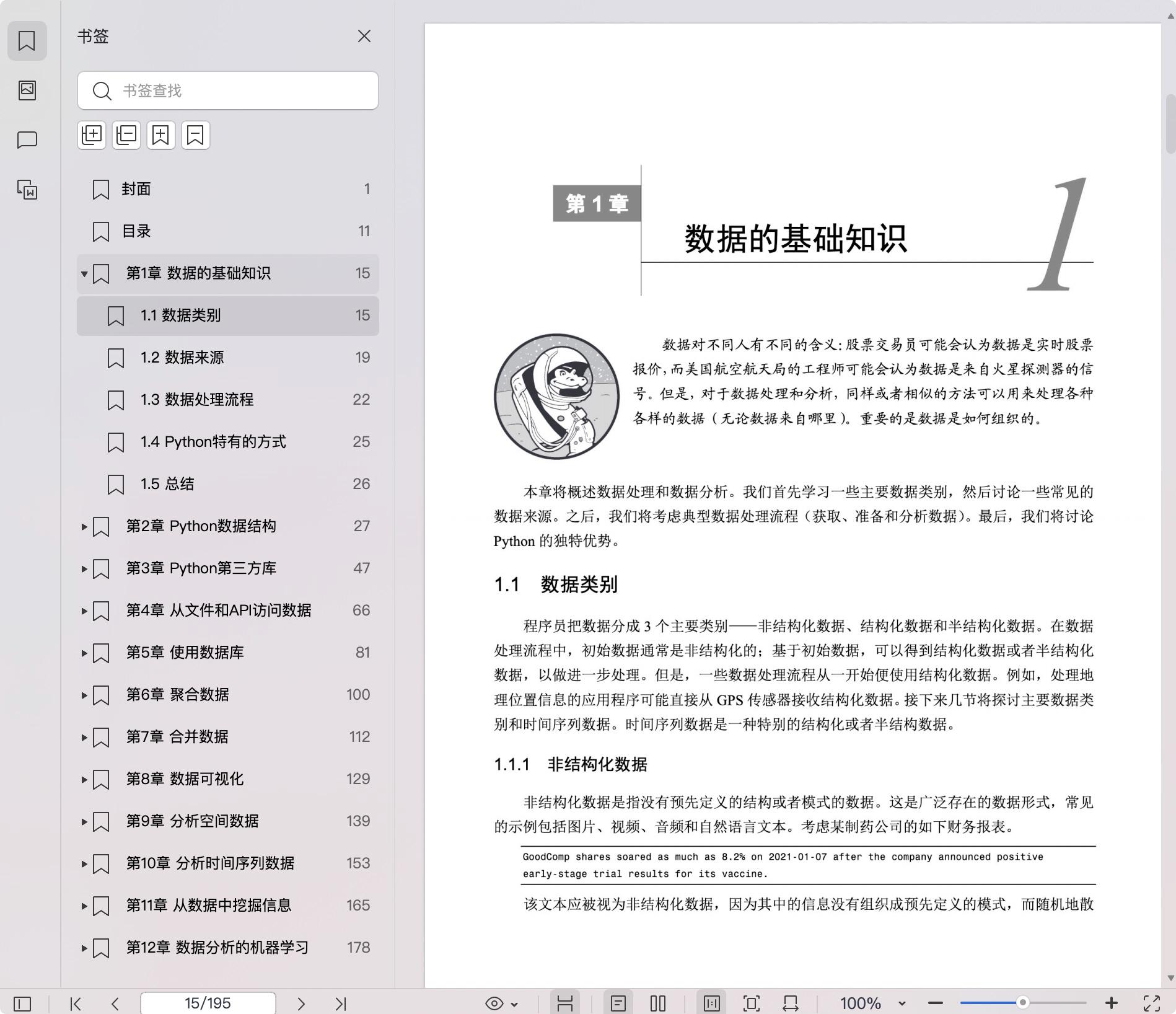This screenshot has width=1176, height=1014.
Task: Open 第12章 数据分析的机器学习 chapter title
Action: coord(217,948)
